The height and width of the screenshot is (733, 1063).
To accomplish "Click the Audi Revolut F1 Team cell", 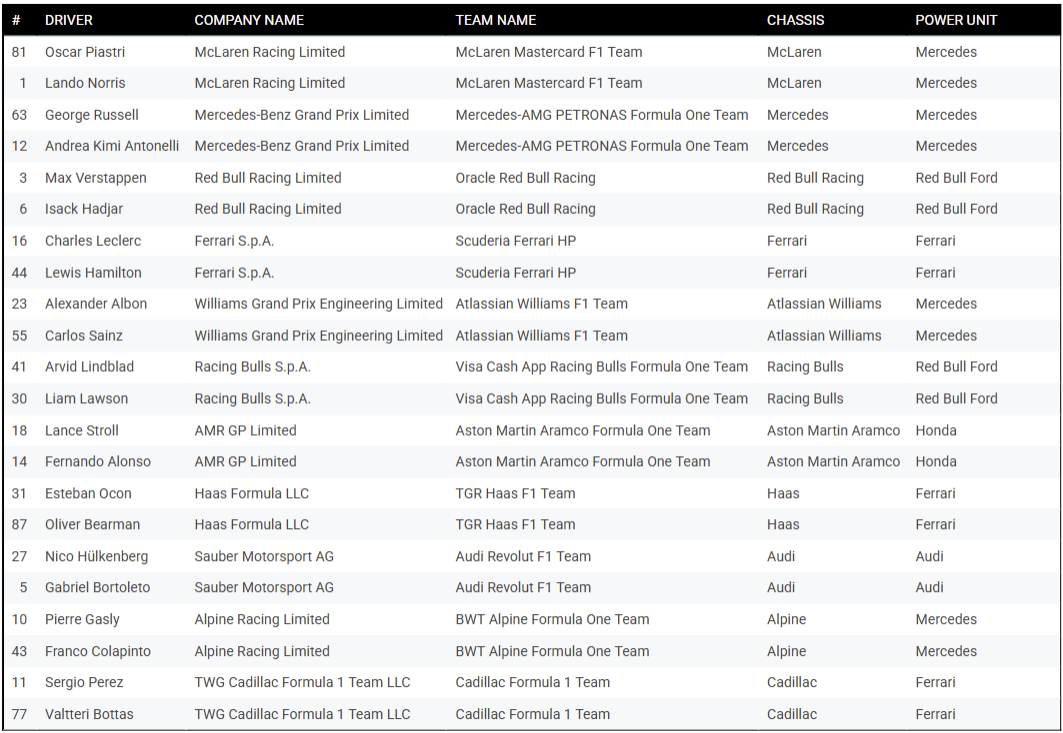I will [522, 556].
